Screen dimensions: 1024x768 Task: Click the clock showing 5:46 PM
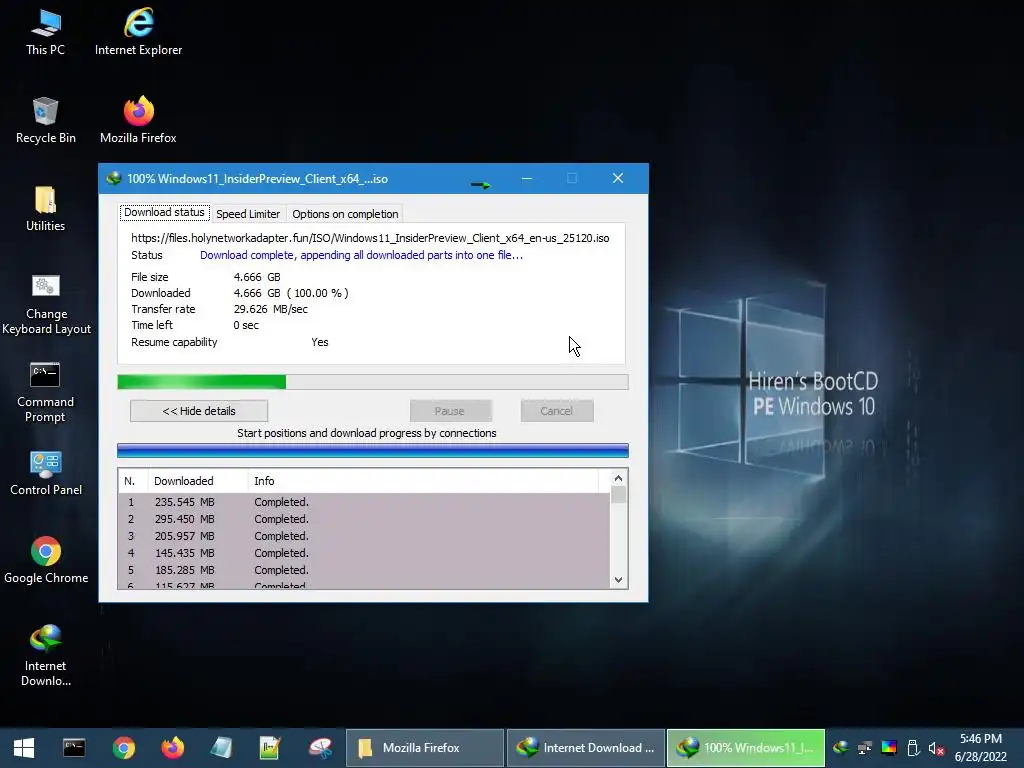tap(980, 739)
